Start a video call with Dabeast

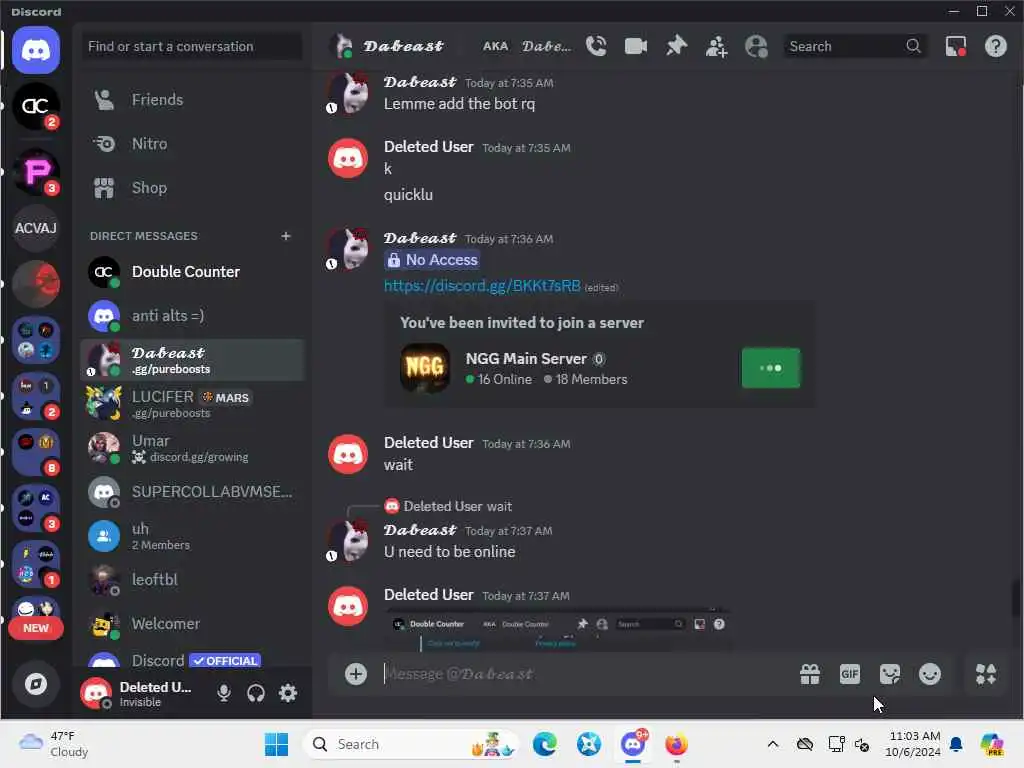coord(636,46)
